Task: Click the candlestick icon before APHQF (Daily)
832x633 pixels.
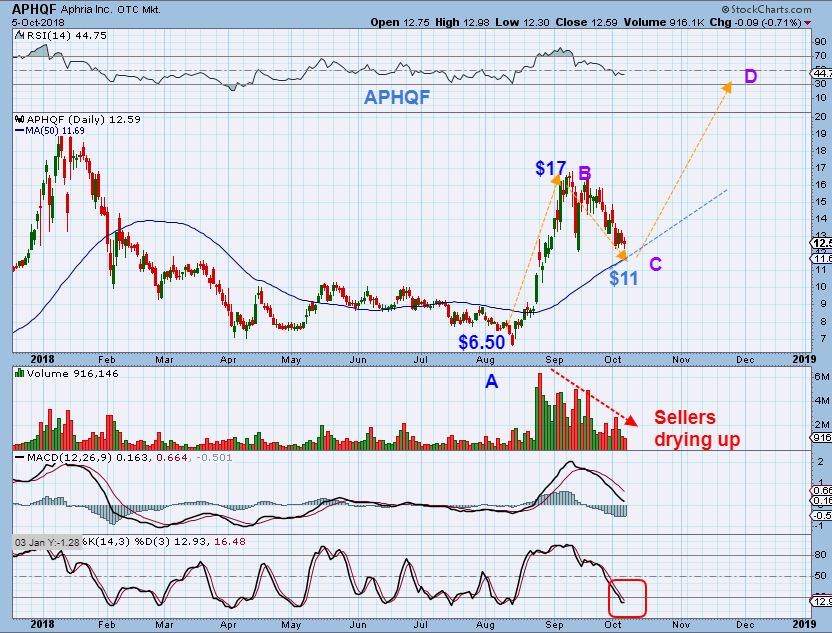Action: pyautogui.click(x=20, y=119)
